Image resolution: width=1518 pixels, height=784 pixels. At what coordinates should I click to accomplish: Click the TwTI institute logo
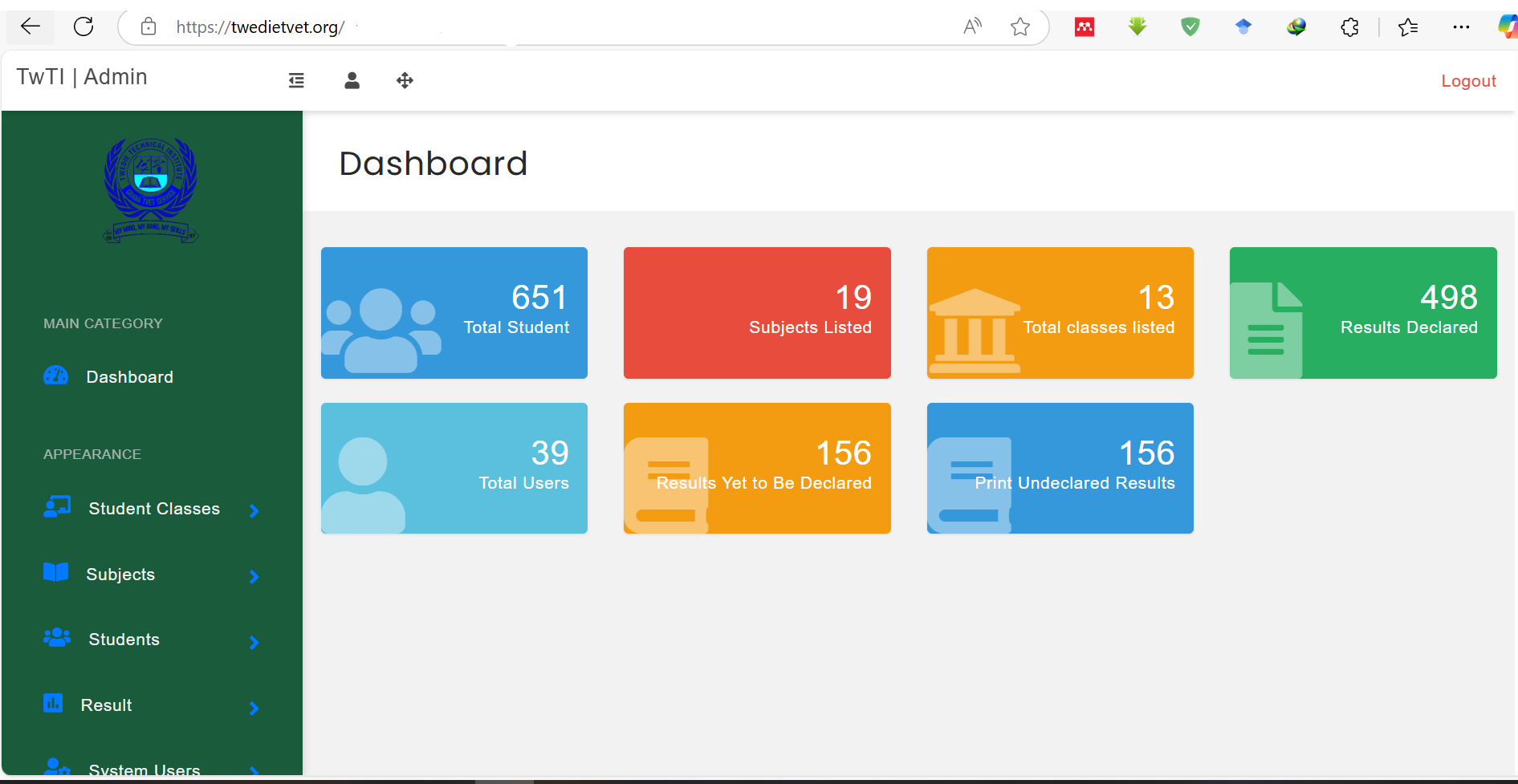[x=151, y=189]
